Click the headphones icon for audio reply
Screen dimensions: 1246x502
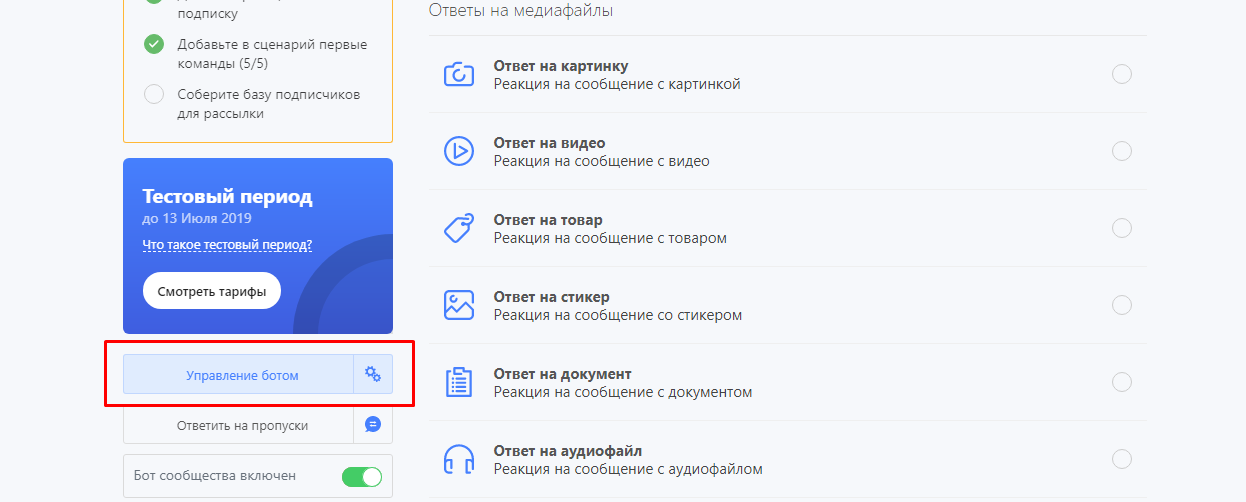click(458, 459)
